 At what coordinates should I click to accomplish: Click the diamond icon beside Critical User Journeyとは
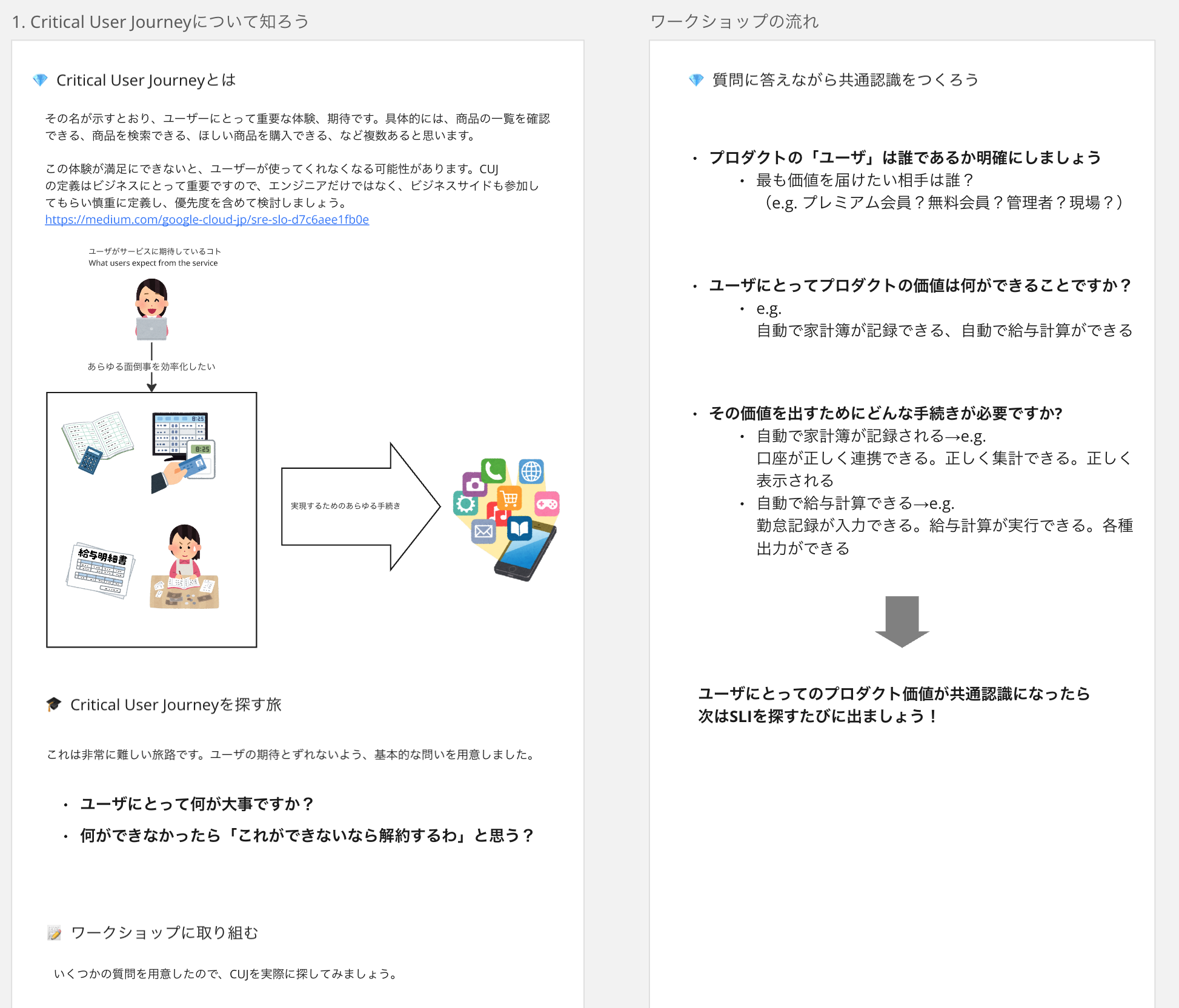tap(40, 80)
